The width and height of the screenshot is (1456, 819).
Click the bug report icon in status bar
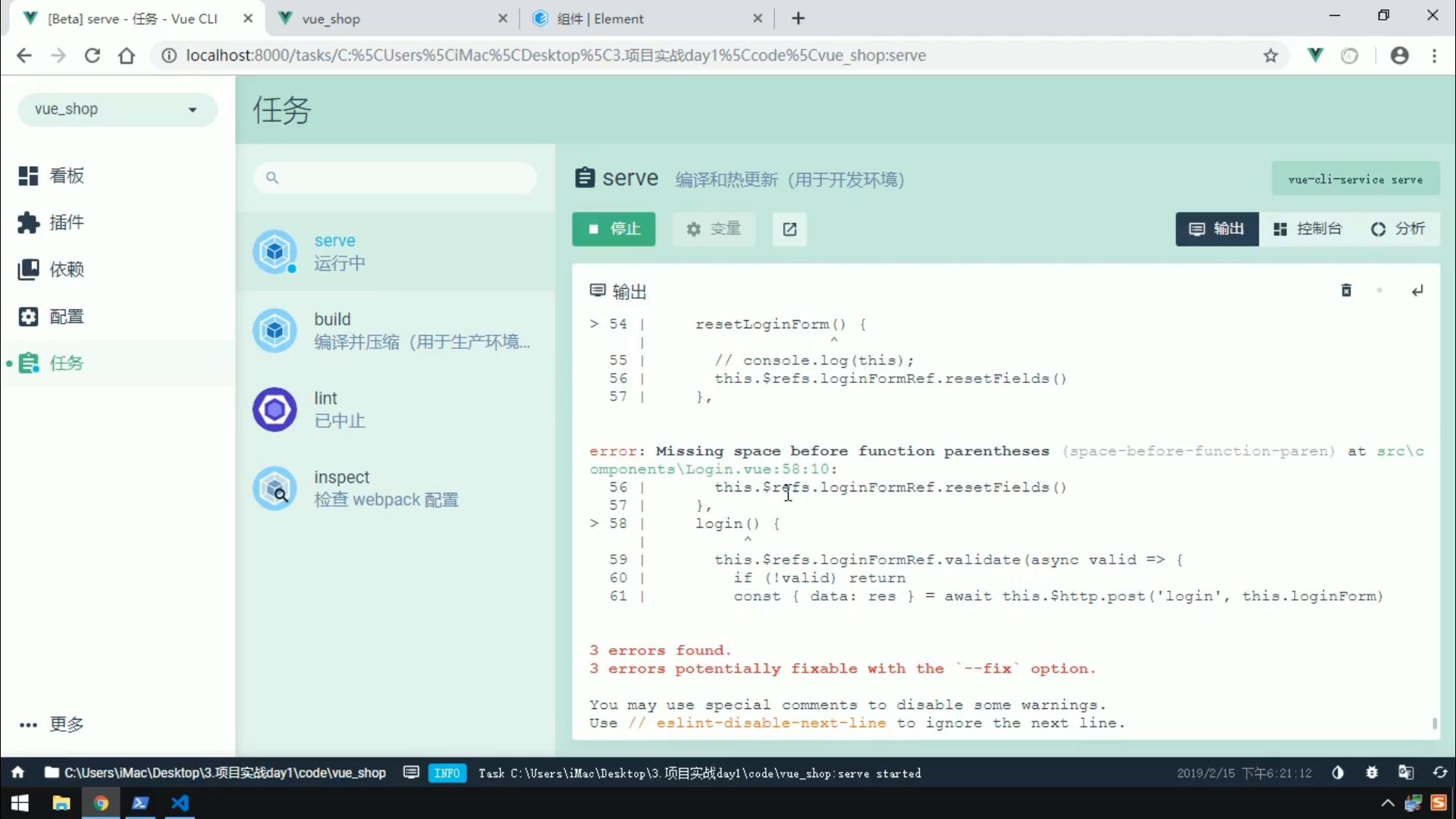pos(1372,773)
